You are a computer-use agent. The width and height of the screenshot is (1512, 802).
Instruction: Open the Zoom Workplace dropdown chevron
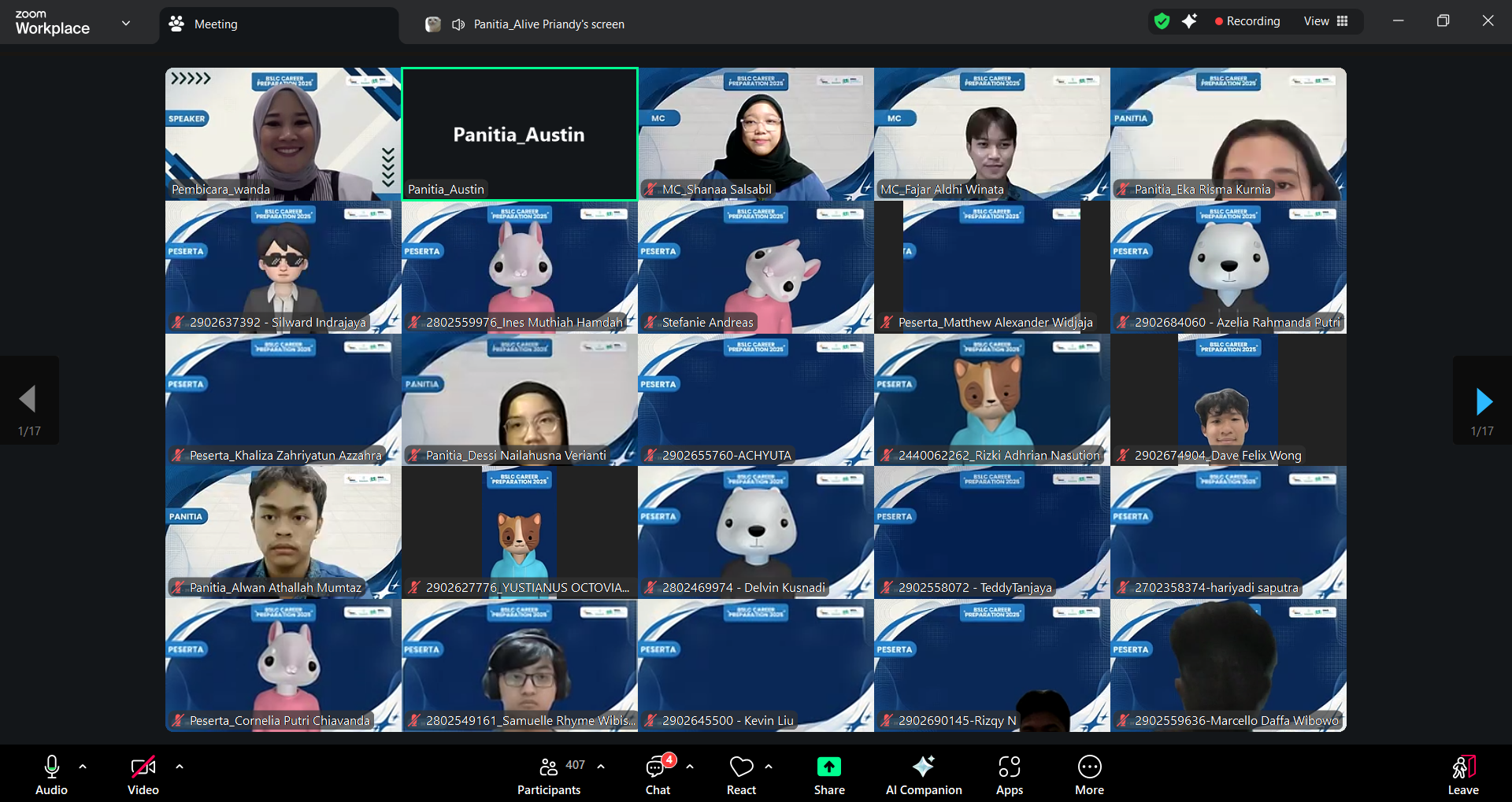pos(126,24)
